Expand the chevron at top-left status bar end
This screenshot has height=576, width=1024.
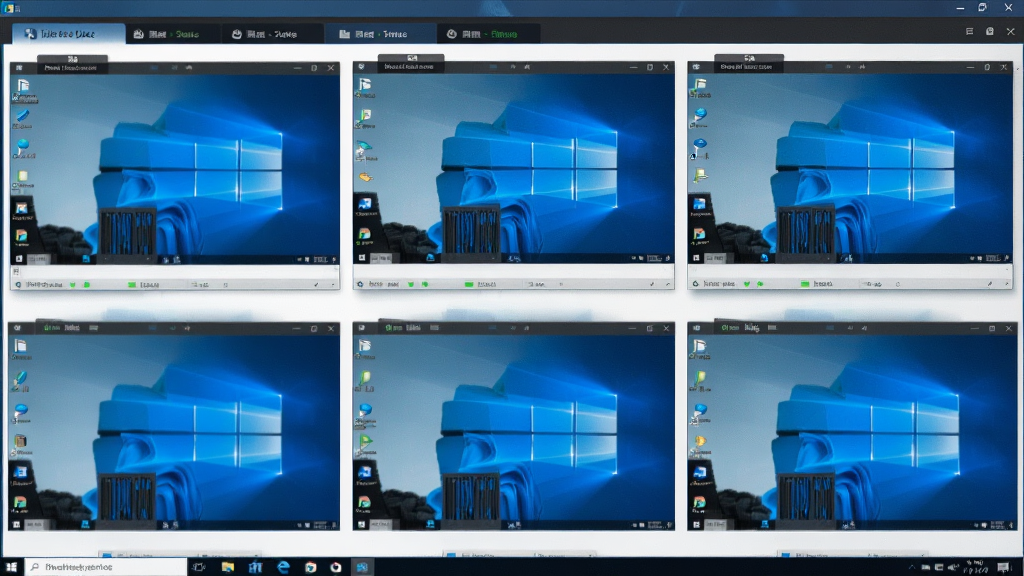pyautogui.click(x=333, y=285)
